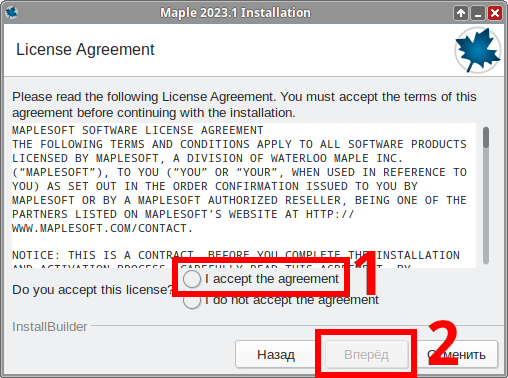Click the Назад (Back) button

click(x=276, y=355)
